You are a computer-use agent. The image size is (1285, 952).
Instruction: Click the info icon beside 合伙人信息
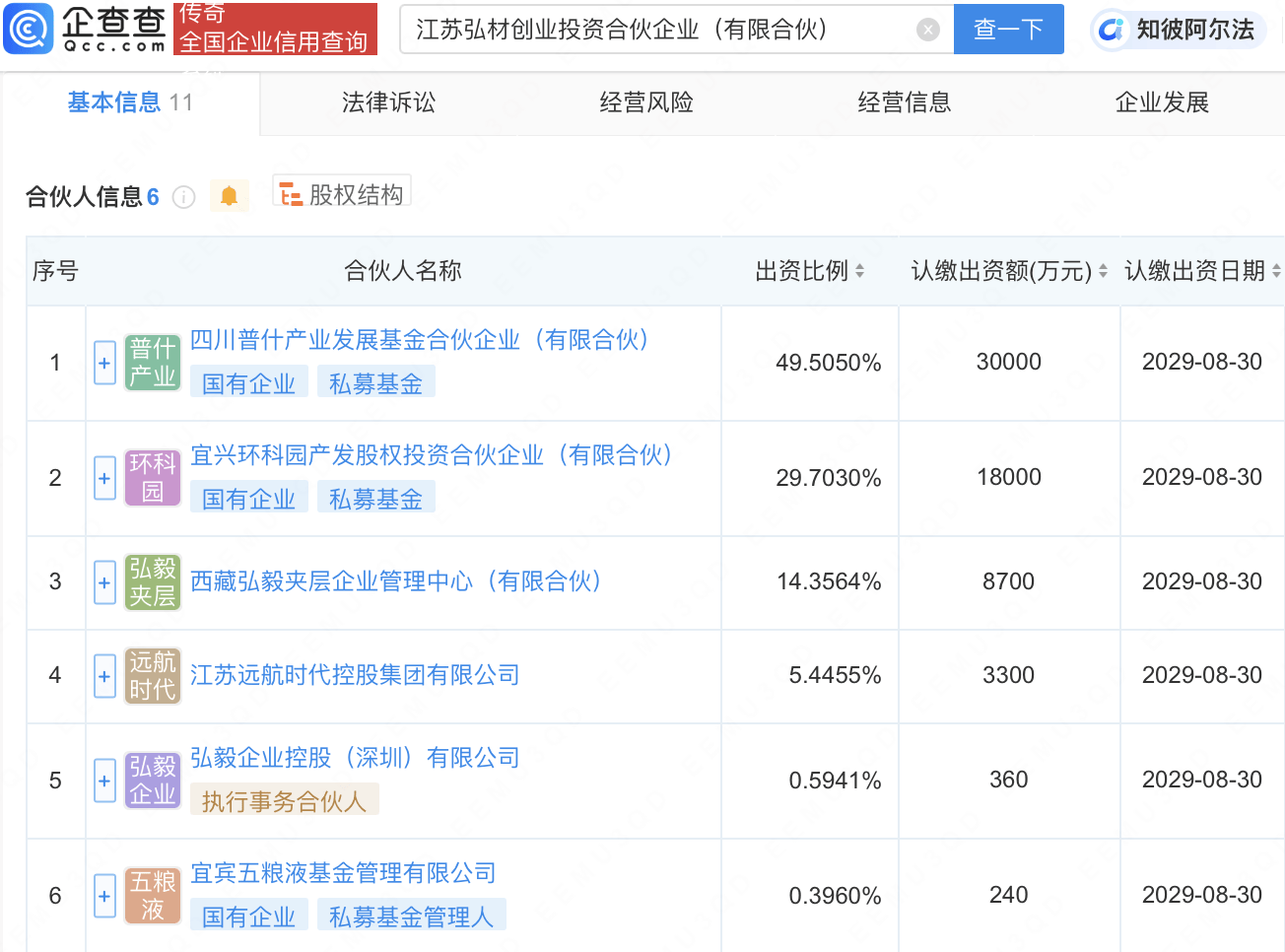[x=183, y=197]
